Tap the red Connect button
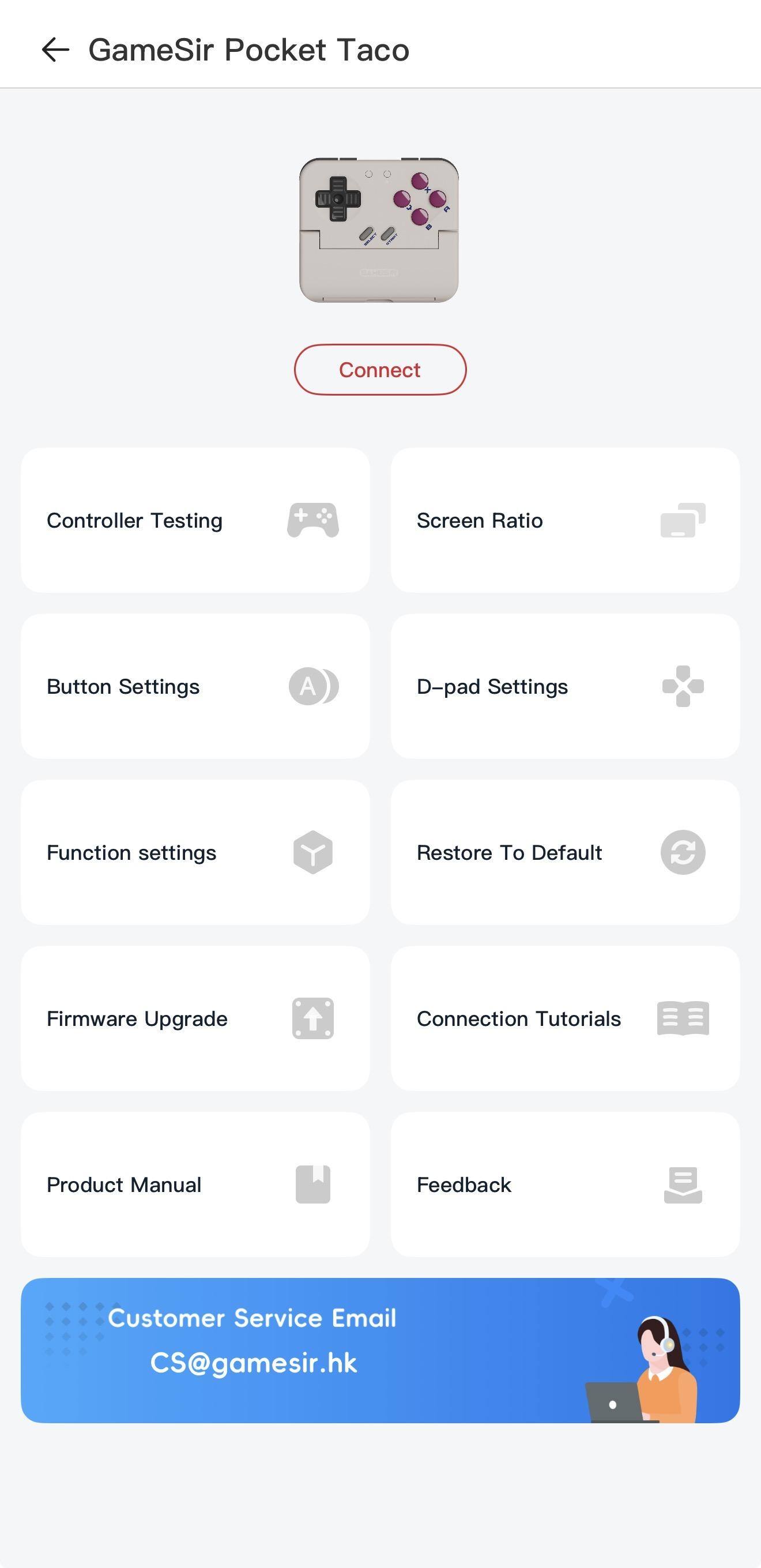The width and height of the screenshot is (761, 1568). tap(380, 370)
